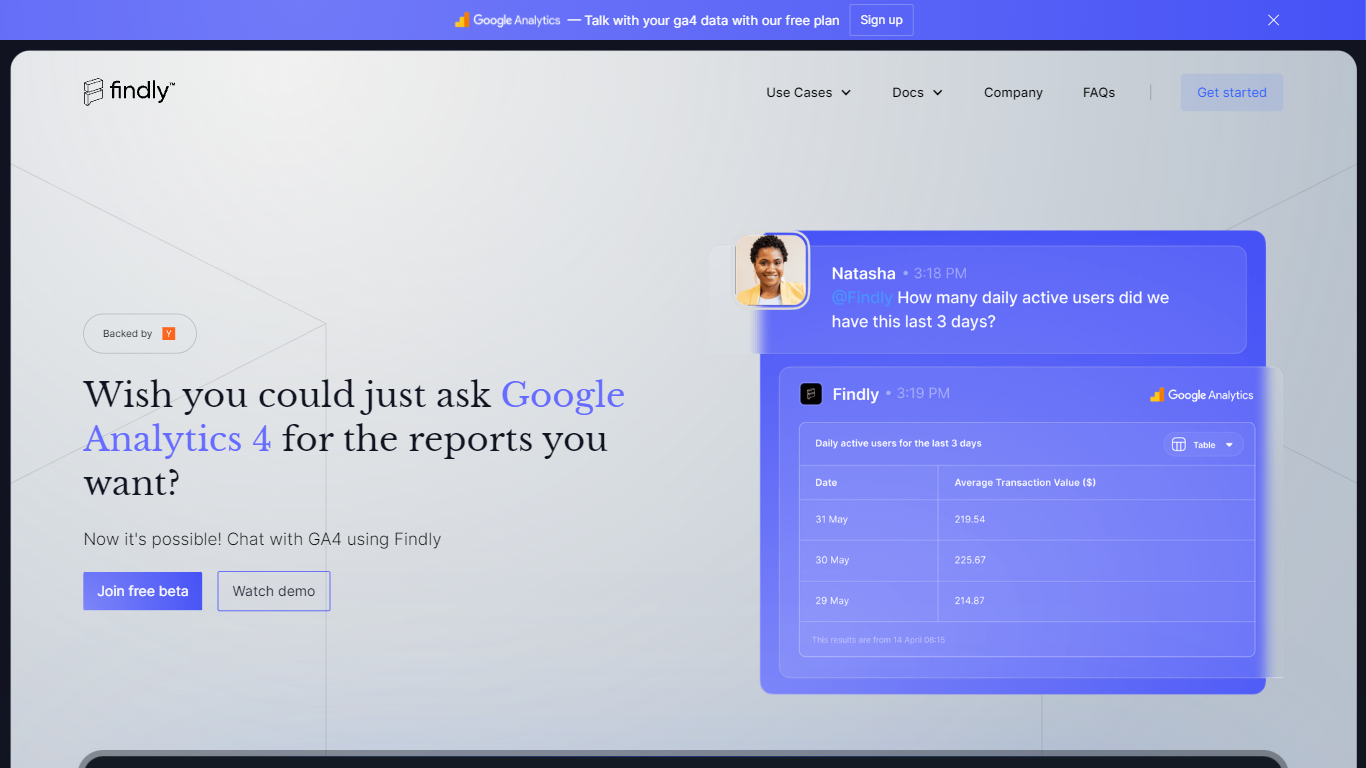Click Natasha's profile photo

click(770, 270)
